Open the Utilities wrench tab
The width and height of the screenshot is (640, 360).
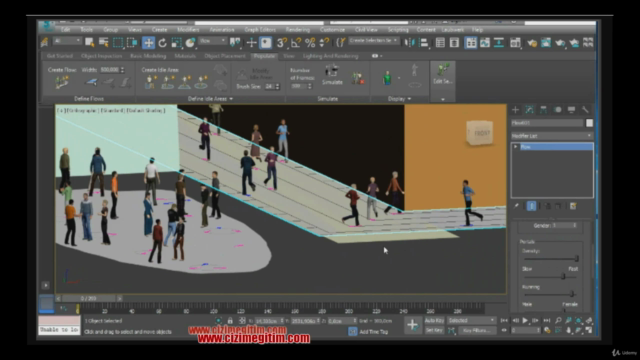[585, 109]
